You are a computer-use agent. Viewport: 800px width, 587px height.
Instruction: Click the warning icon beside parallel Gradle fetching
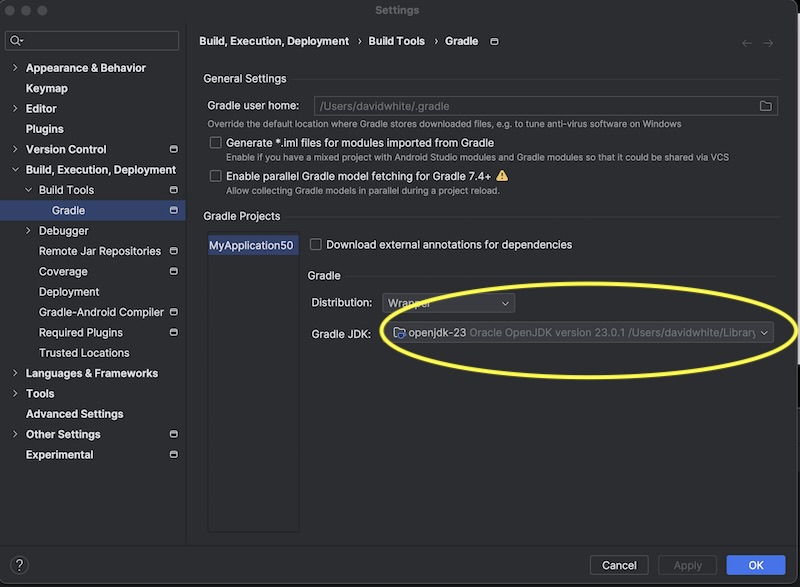click(x=502, y=176)
